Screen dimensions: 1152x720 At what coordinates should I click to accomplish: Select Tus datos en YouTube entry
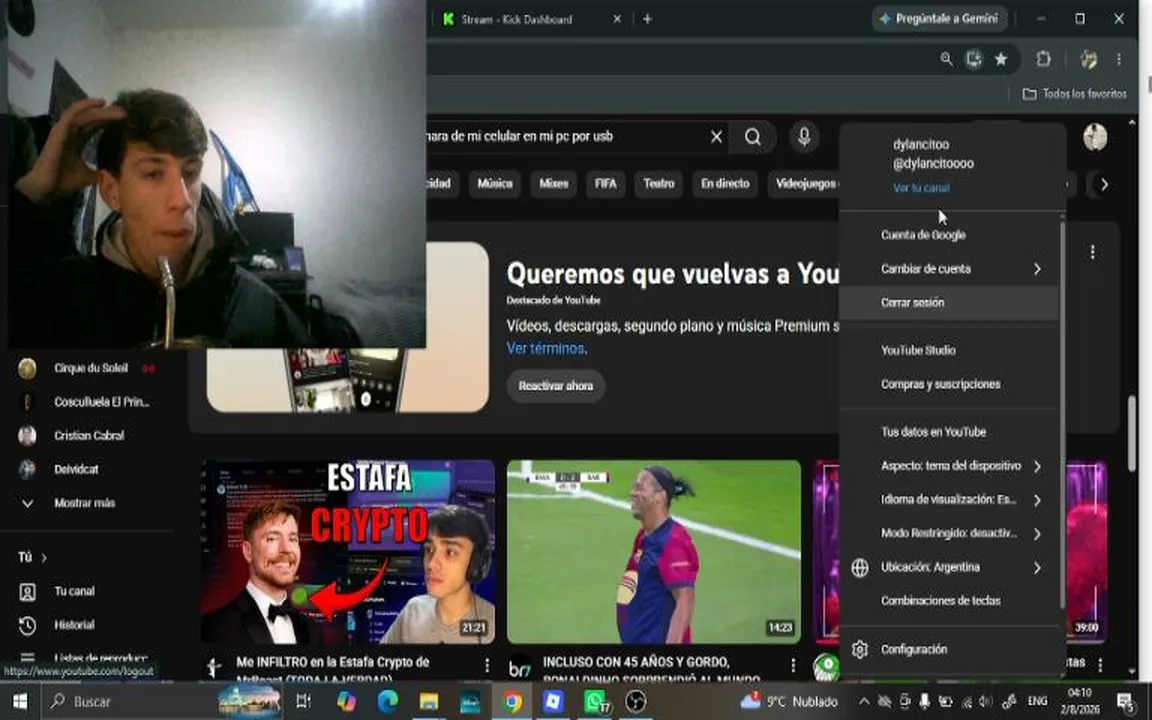pyautogui.click(x=948, y=432)
